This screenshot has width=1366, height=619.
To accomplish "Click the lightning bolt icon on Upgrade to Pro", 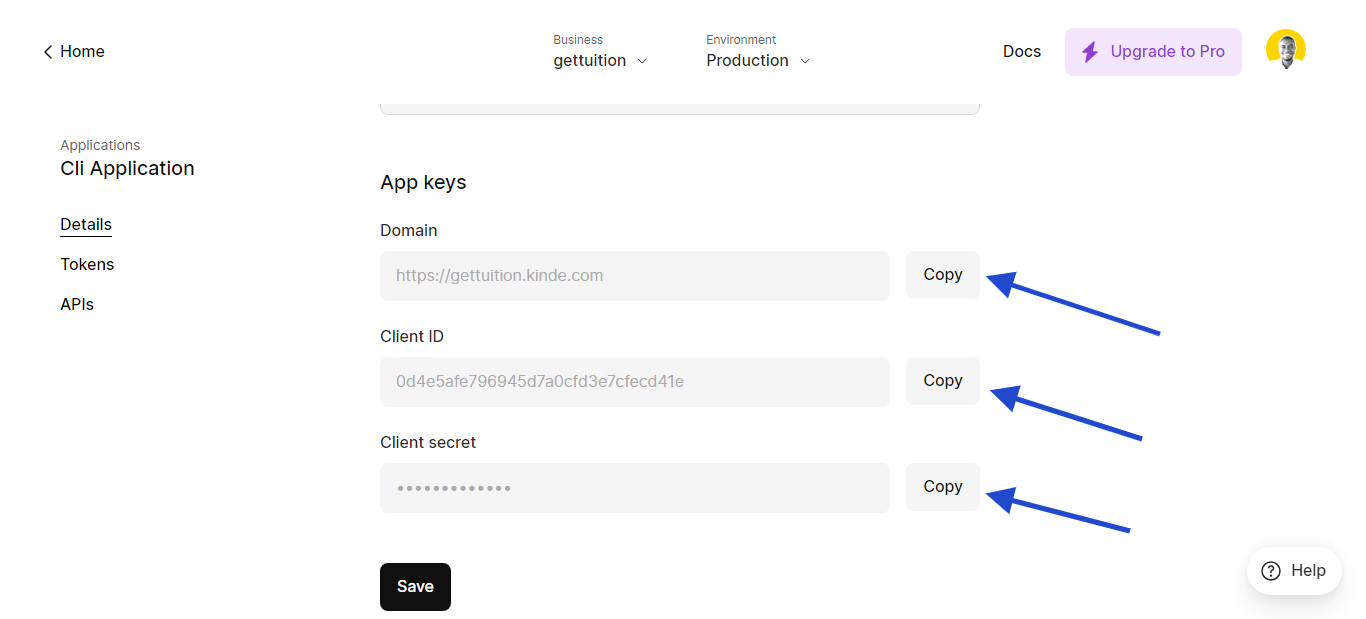I will (x=1090, y=52).
